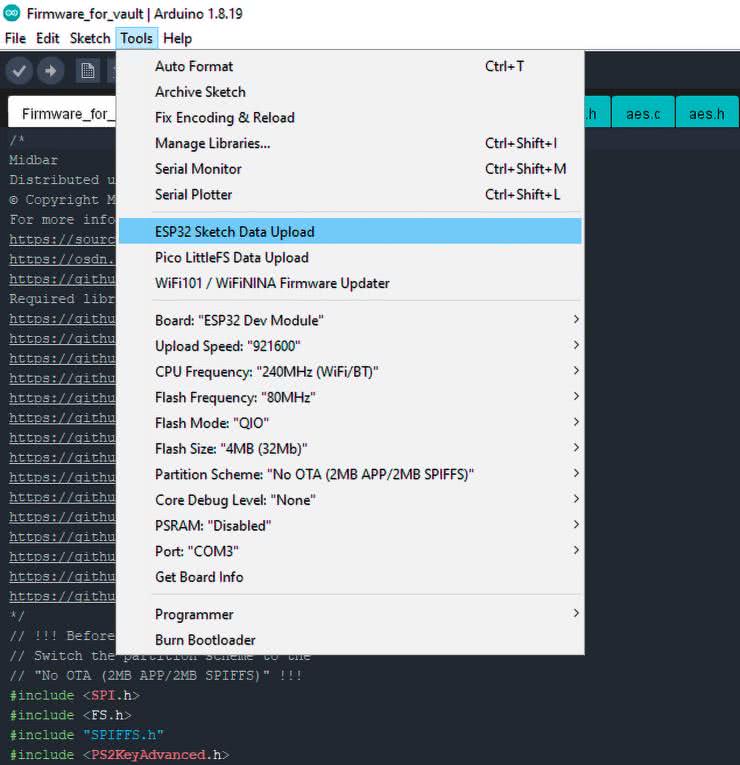Choose Burn Bootloader option

pyautogui.click(x=205, y=640)
